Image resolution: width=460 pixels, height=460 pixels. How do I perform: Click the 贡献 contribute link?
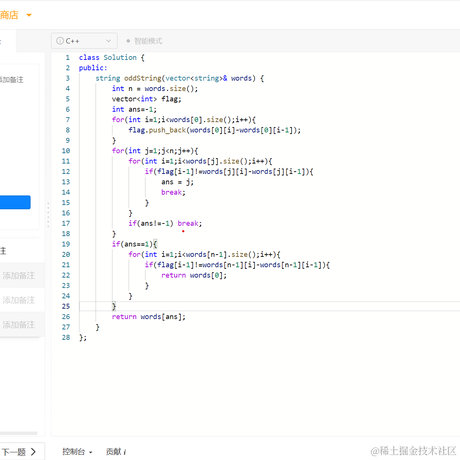tap(116, 452)
